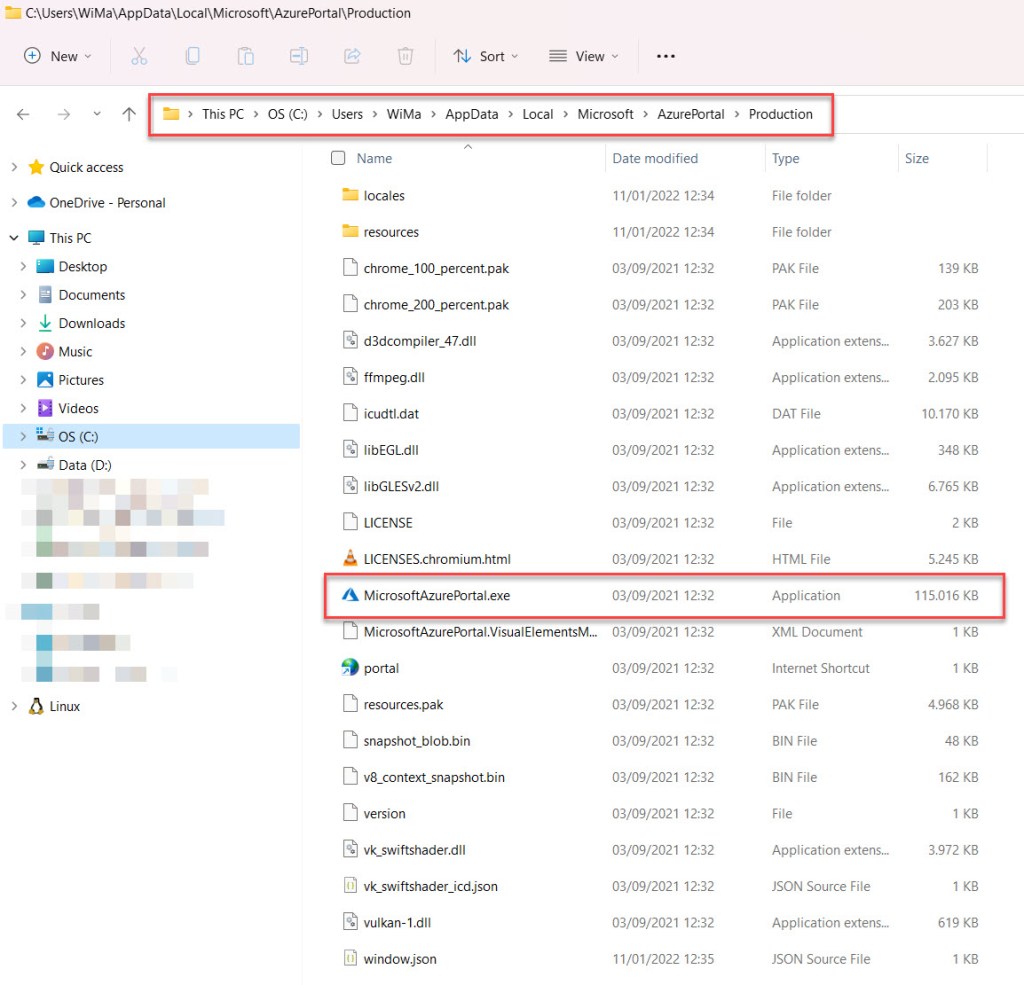Toggle the select all items checkbox
Image resolution: width=1024 pixels, height=985 pixels.
[x=338, y=158]
